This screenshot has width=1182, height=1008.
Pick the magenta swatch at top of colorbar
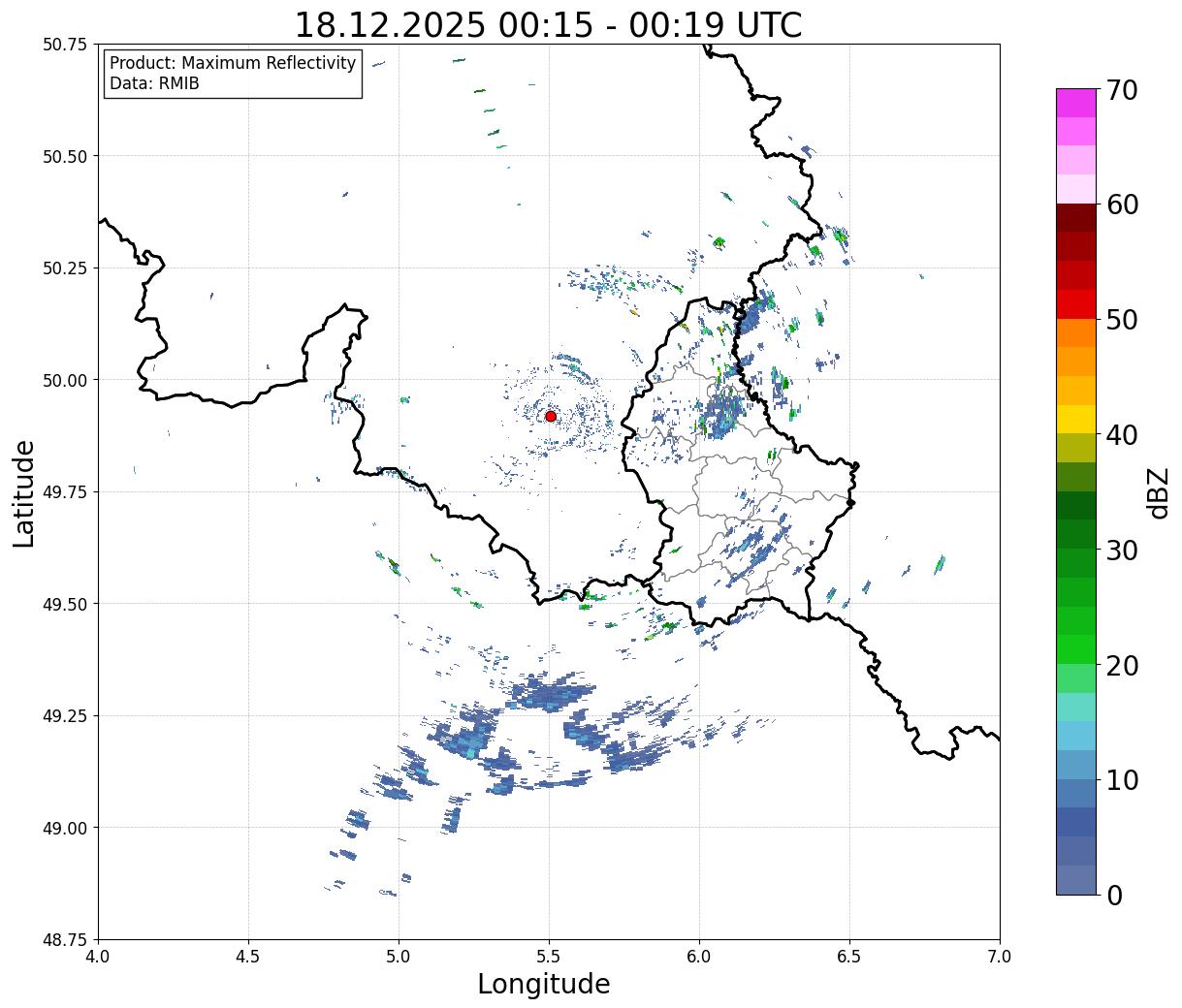pyautogui.click(x=1076, y=103)
